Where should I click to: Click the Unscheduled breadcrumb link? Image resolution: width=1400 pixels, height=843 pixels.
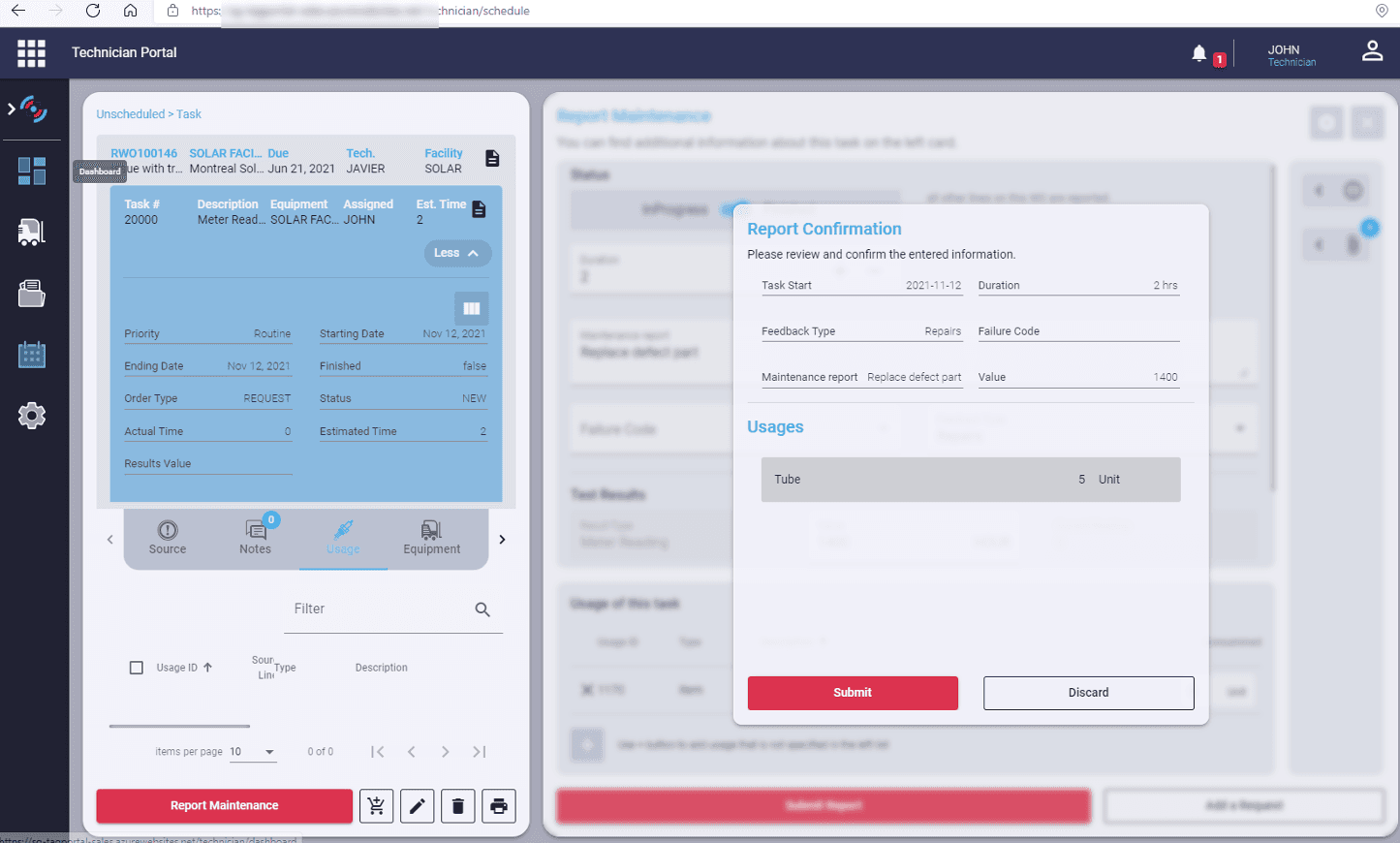pyautogui.click(x=130, y=114)
